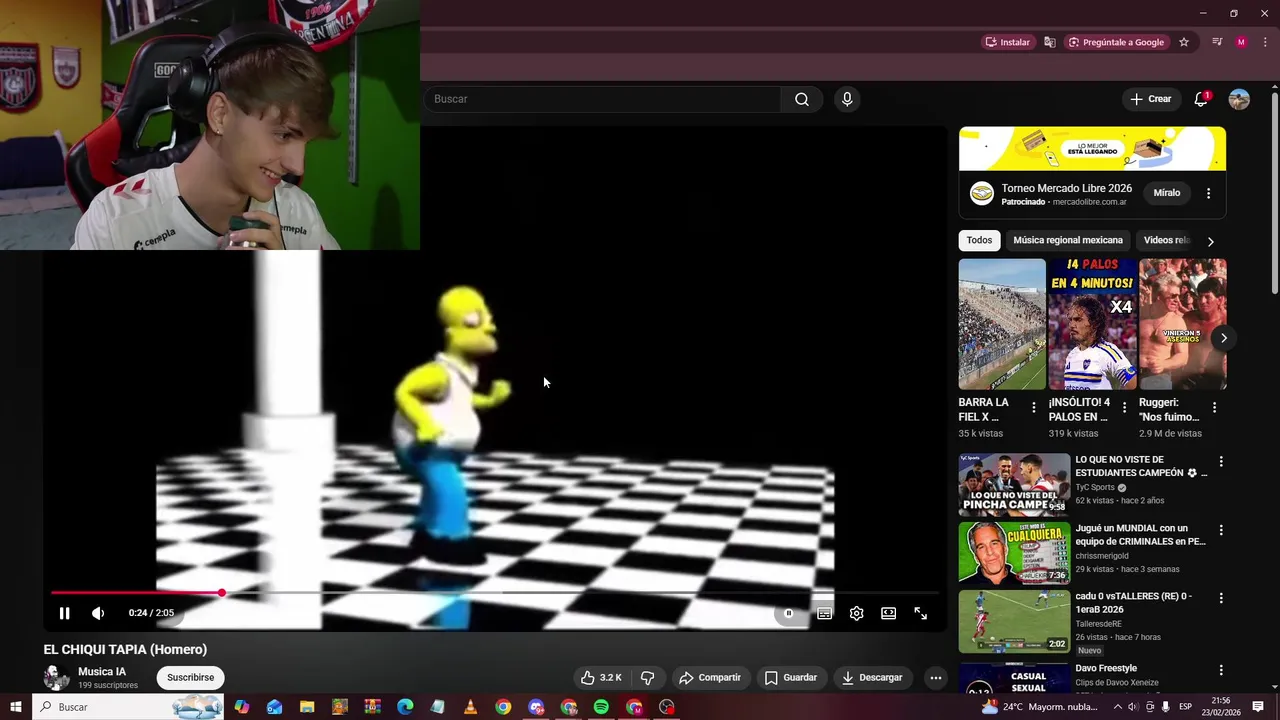Start voice search with microphone icon
This screenshot has height=720, width=1280.
[847, 99]
